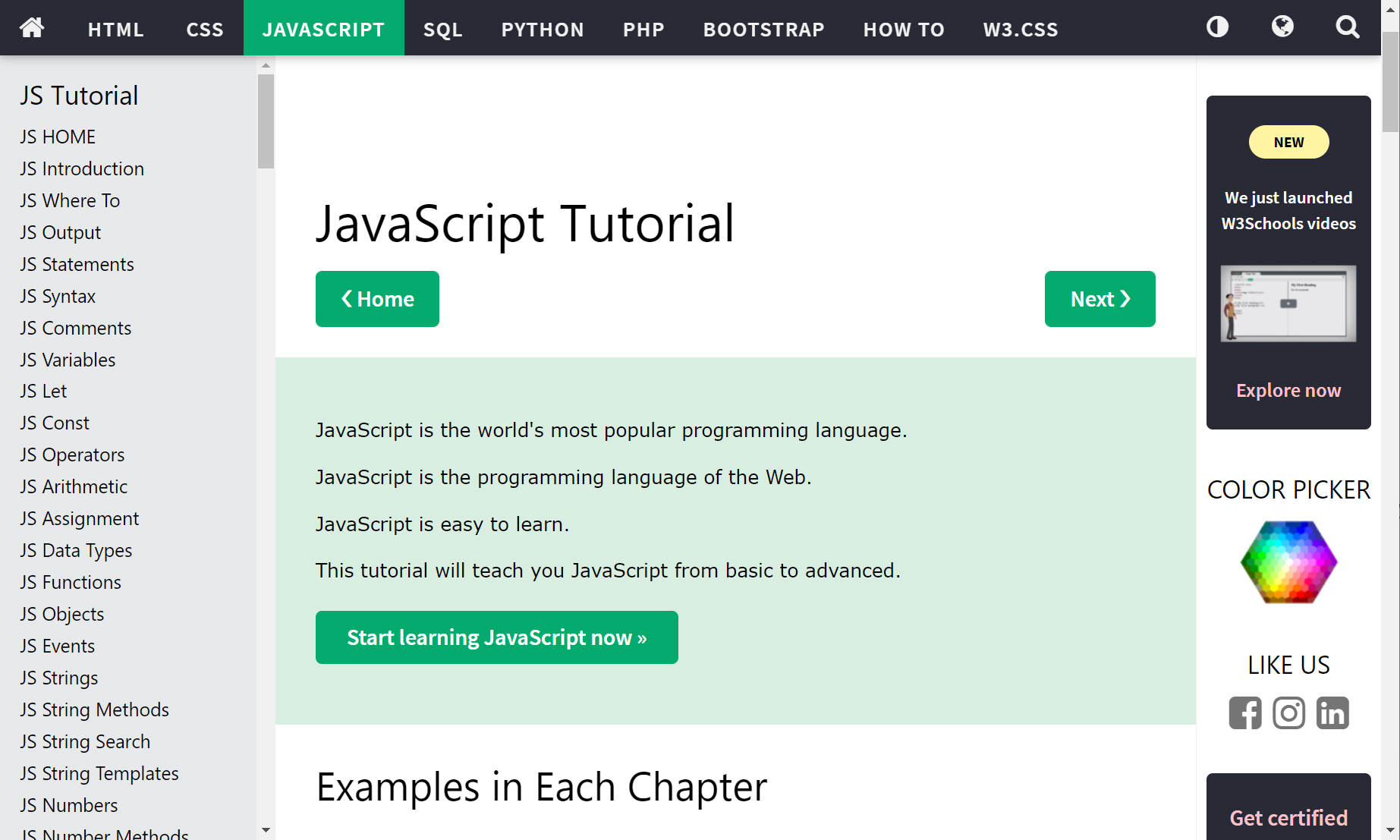
Task: Click the Explore now link
Action: 1288,390
